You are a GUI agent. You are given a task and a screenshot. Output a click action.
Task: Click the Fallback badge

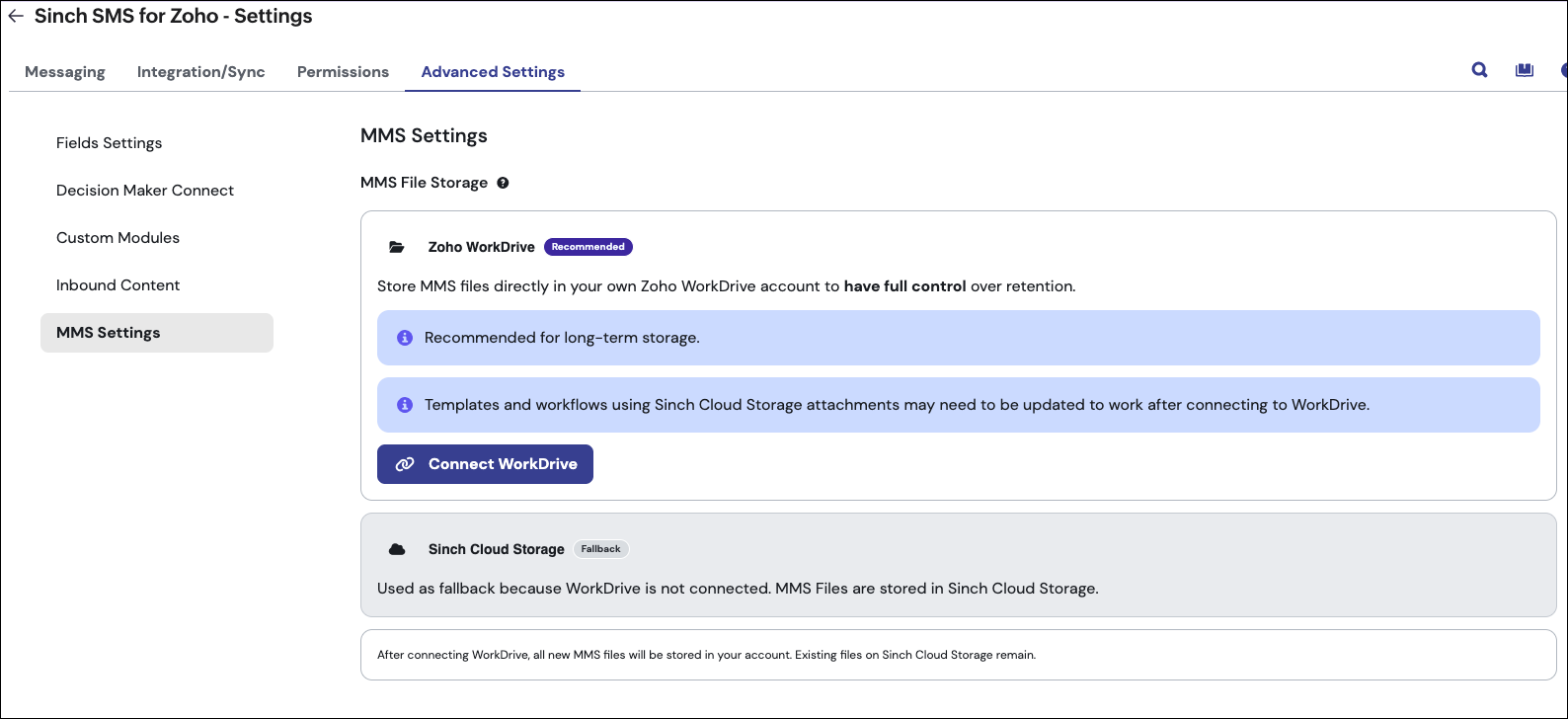[x=600, y=549]
